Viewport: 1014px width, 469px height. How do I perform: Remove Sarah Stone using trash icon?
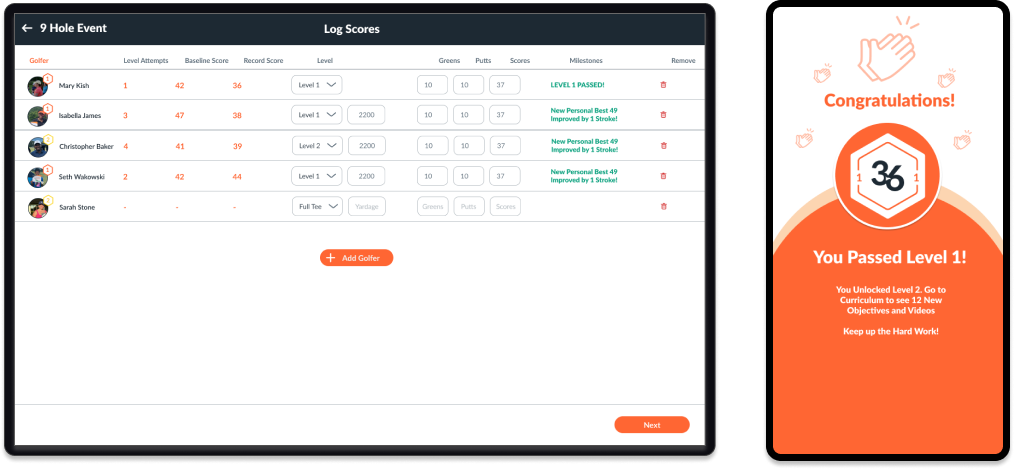tap(663, 207)
